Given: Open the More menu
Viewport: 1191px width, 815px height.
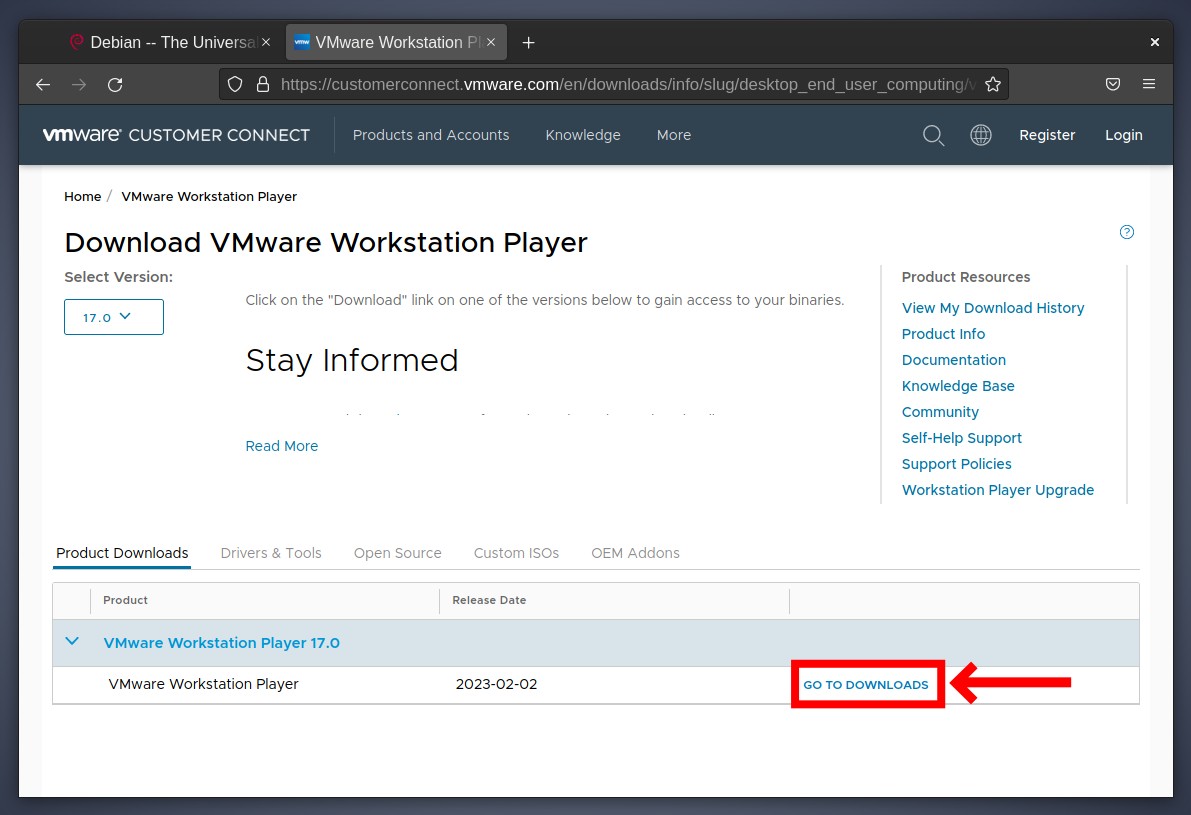Looking at the screenshot, I should (x=674, y=135).
